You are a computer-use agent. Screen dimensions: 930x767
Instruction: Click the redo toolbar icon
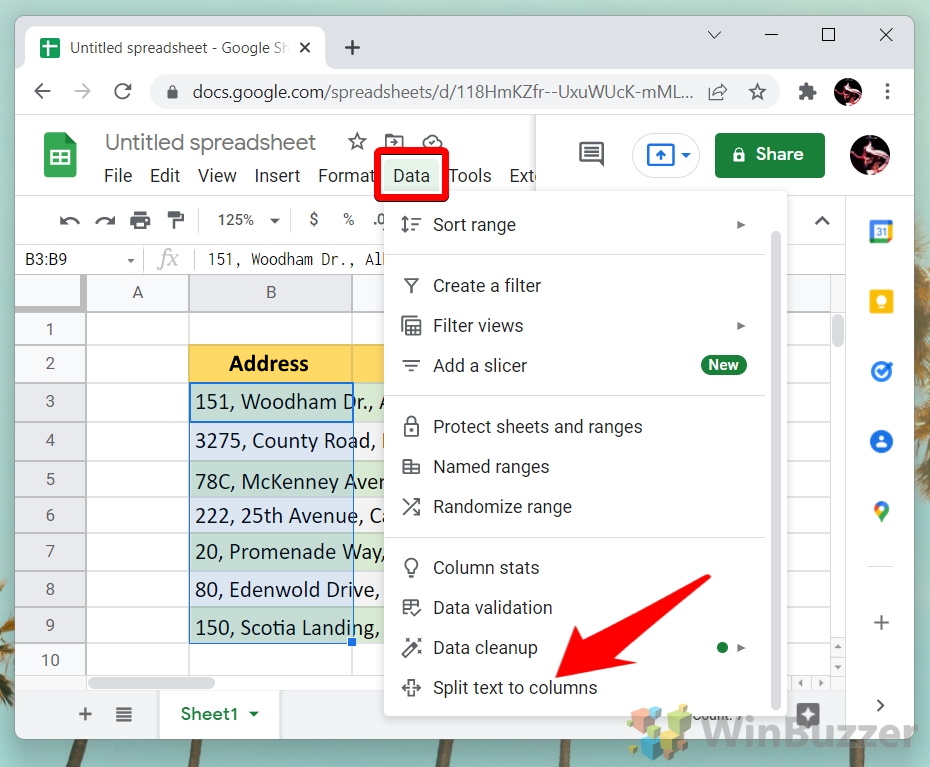[105, 221]
